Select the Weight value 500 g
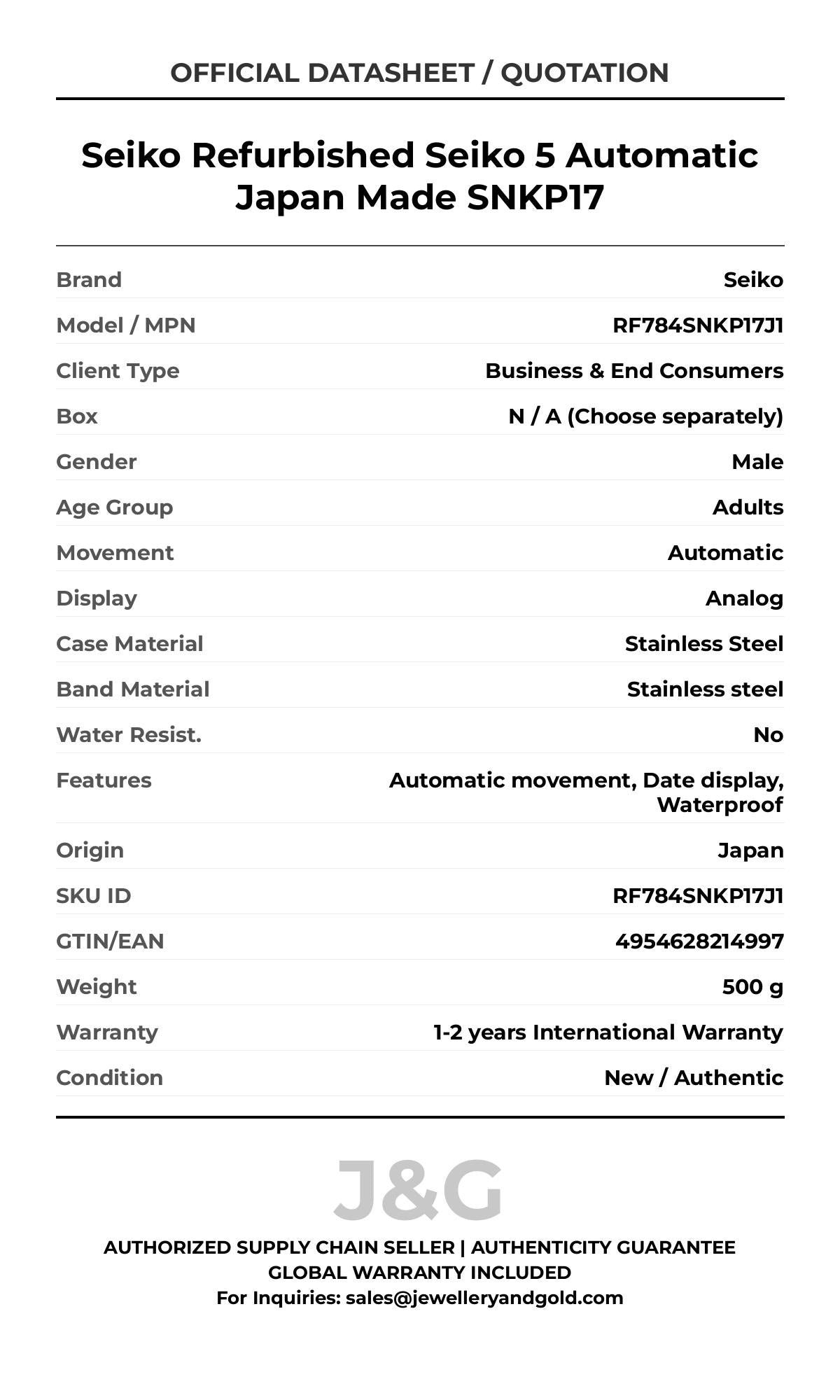Screen dimensions: 840x1400 tap(752, 987)
